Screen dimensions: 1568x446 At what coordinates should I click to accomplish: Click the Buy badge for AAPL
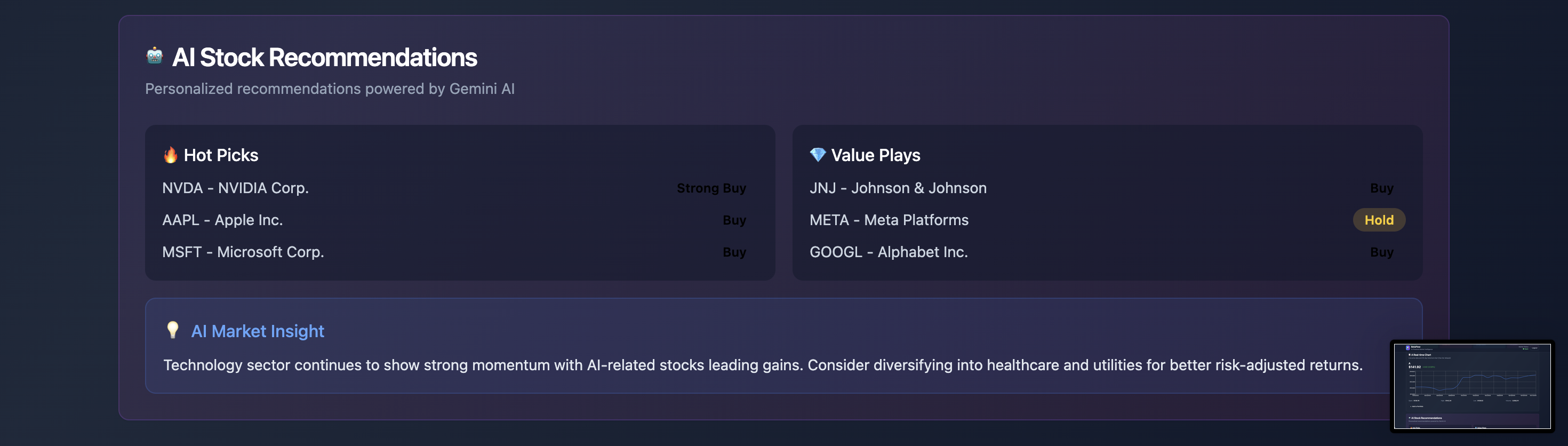pos(734,220)
